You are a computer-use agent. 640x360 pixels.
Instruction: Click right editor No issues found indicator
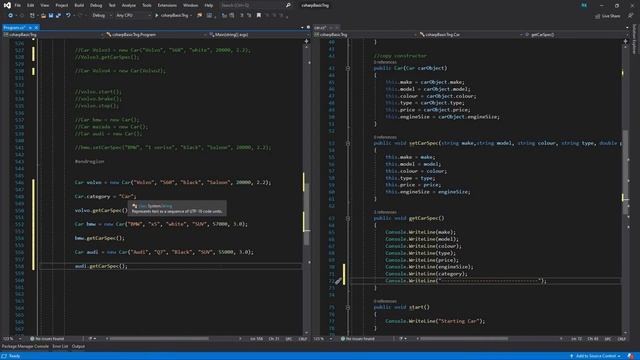click(358, 339)
